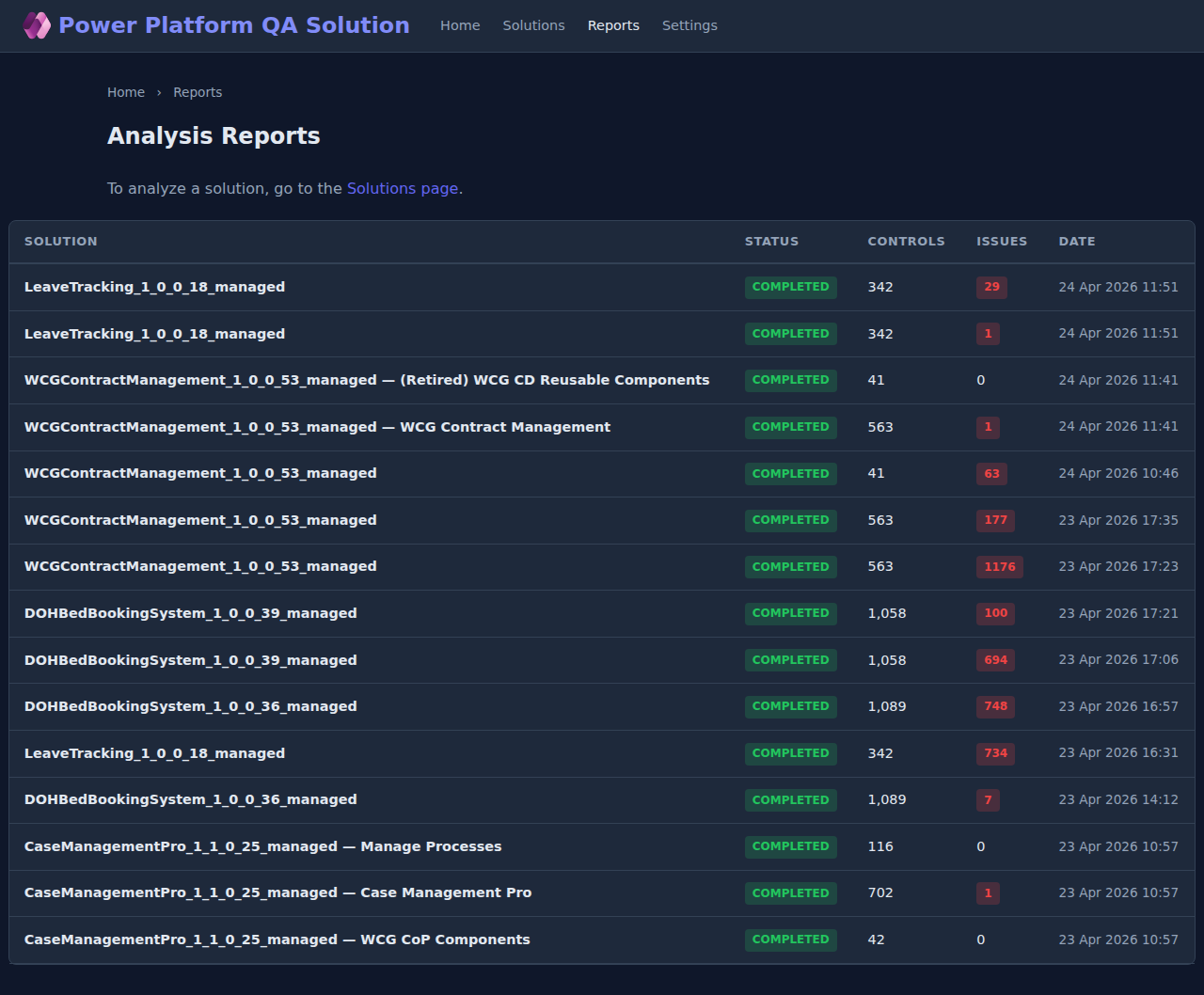The width and height of the screenshot is (1204, 995).
Task: Open the Settings navigation item
Action: click(x=689, y=25)
